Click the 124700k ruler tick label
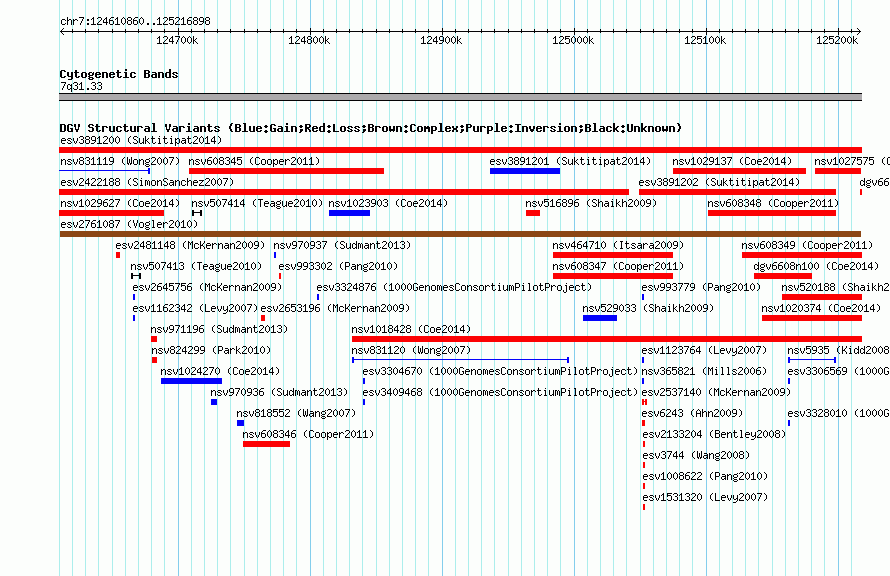890x576 pixels. 177,40
